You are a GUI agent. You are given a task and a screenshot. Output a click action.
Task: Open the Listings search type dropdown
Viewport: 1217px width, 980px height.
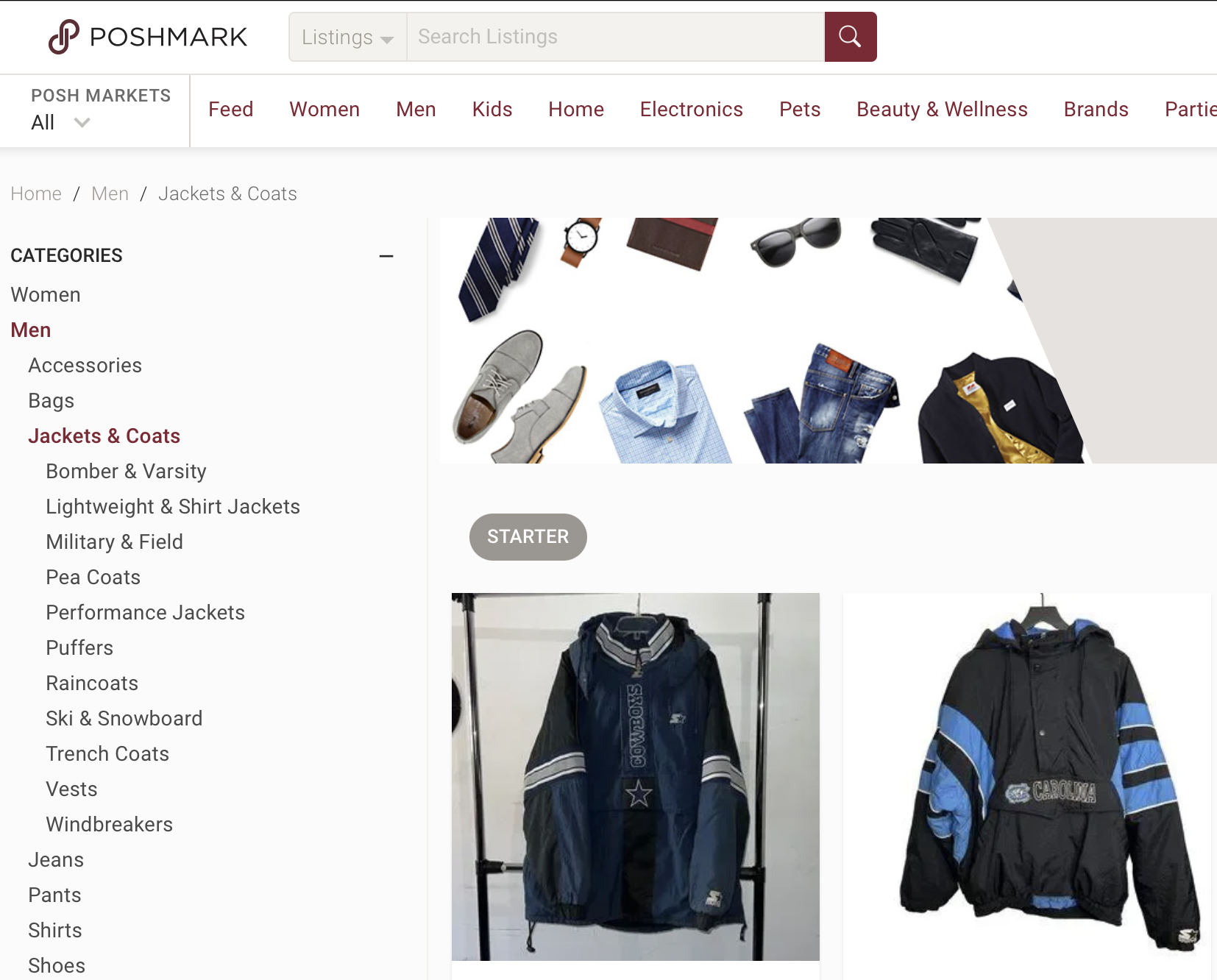pos(347,37)
